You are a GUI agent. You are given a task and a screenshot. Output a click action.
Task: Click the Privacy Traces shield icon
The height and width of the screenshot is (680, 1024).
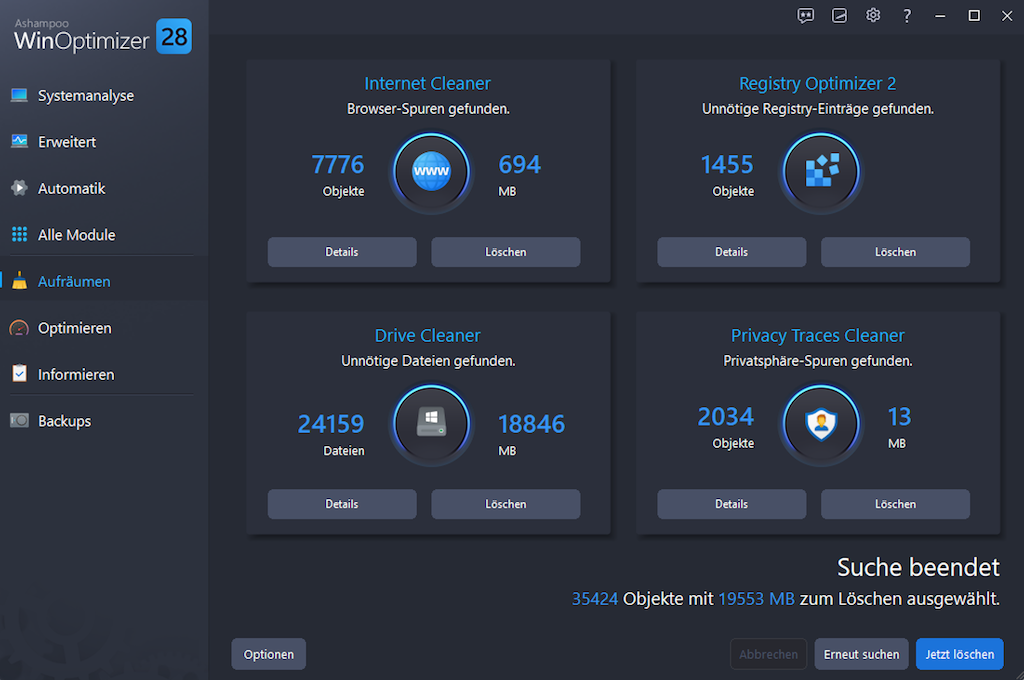(821, 424)
